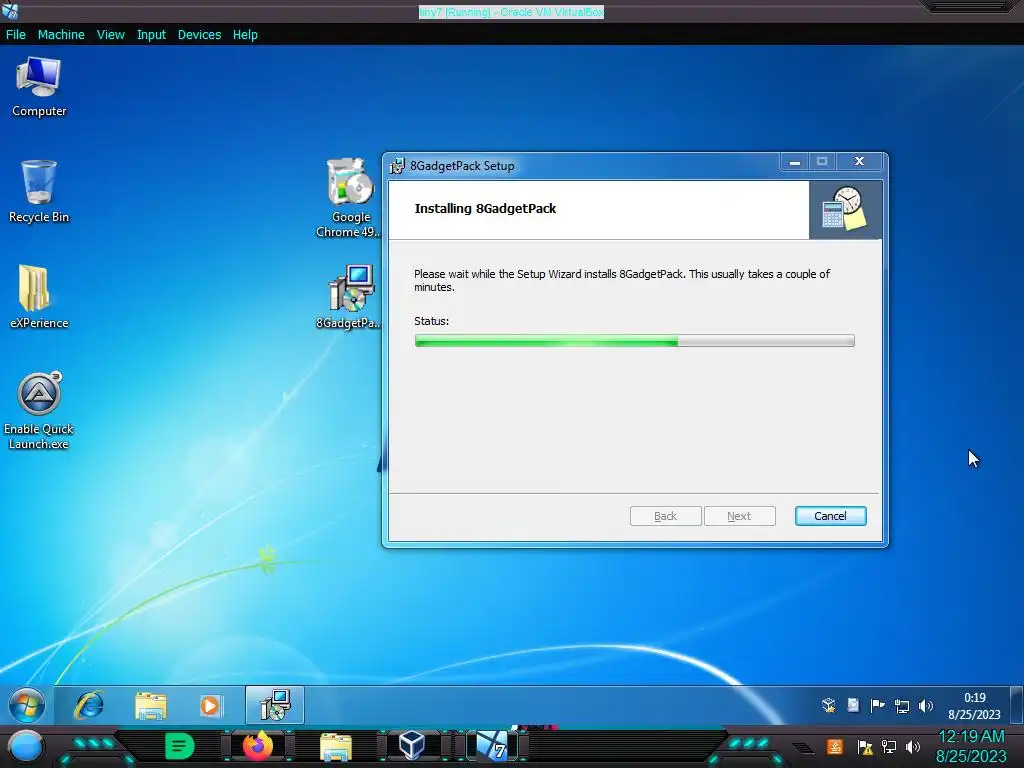Click the guest tray document icon
Image resolution: width=1024 pixels, height=768 pixels.
[x=853, y=705]
